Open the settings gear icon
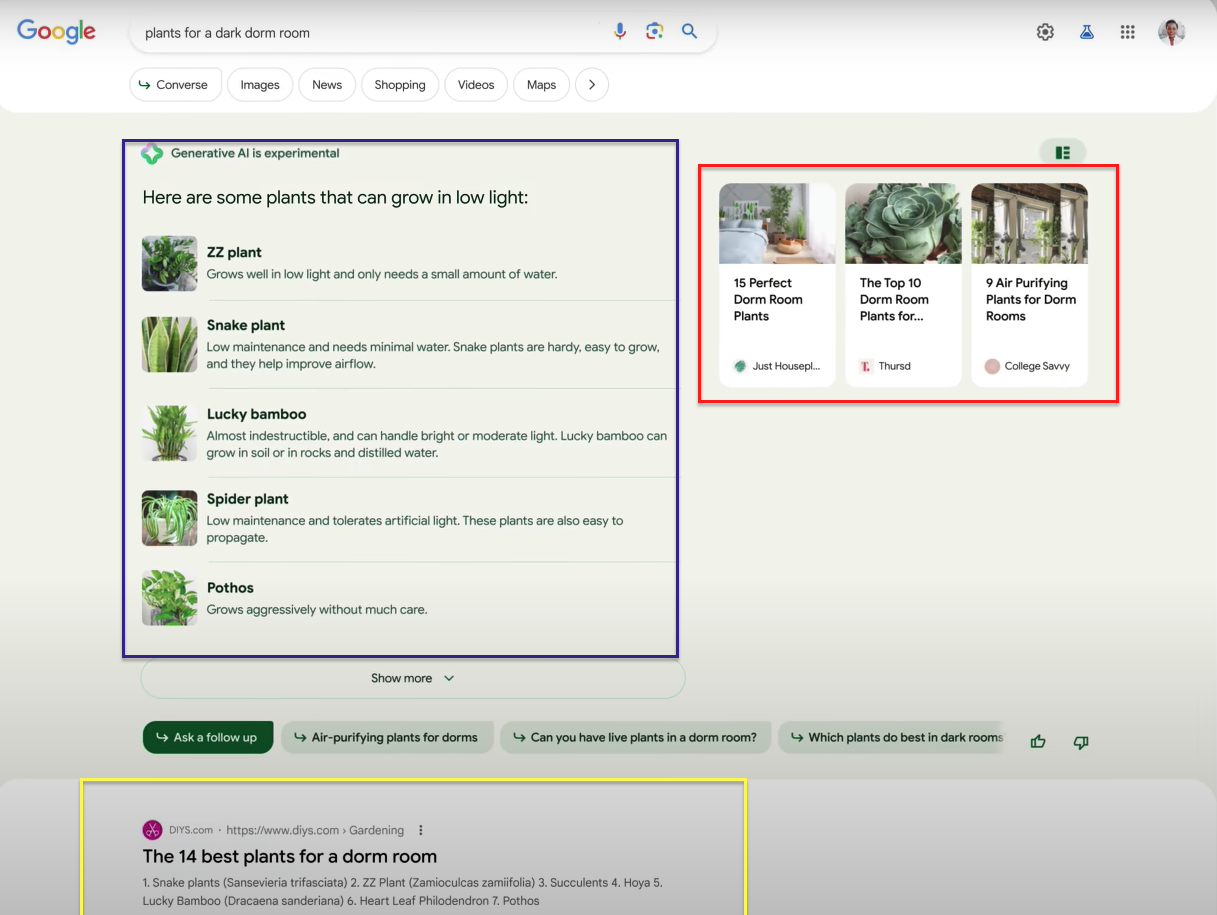The height and width of the screenshot is (915, 1217). click(1045, 32)
